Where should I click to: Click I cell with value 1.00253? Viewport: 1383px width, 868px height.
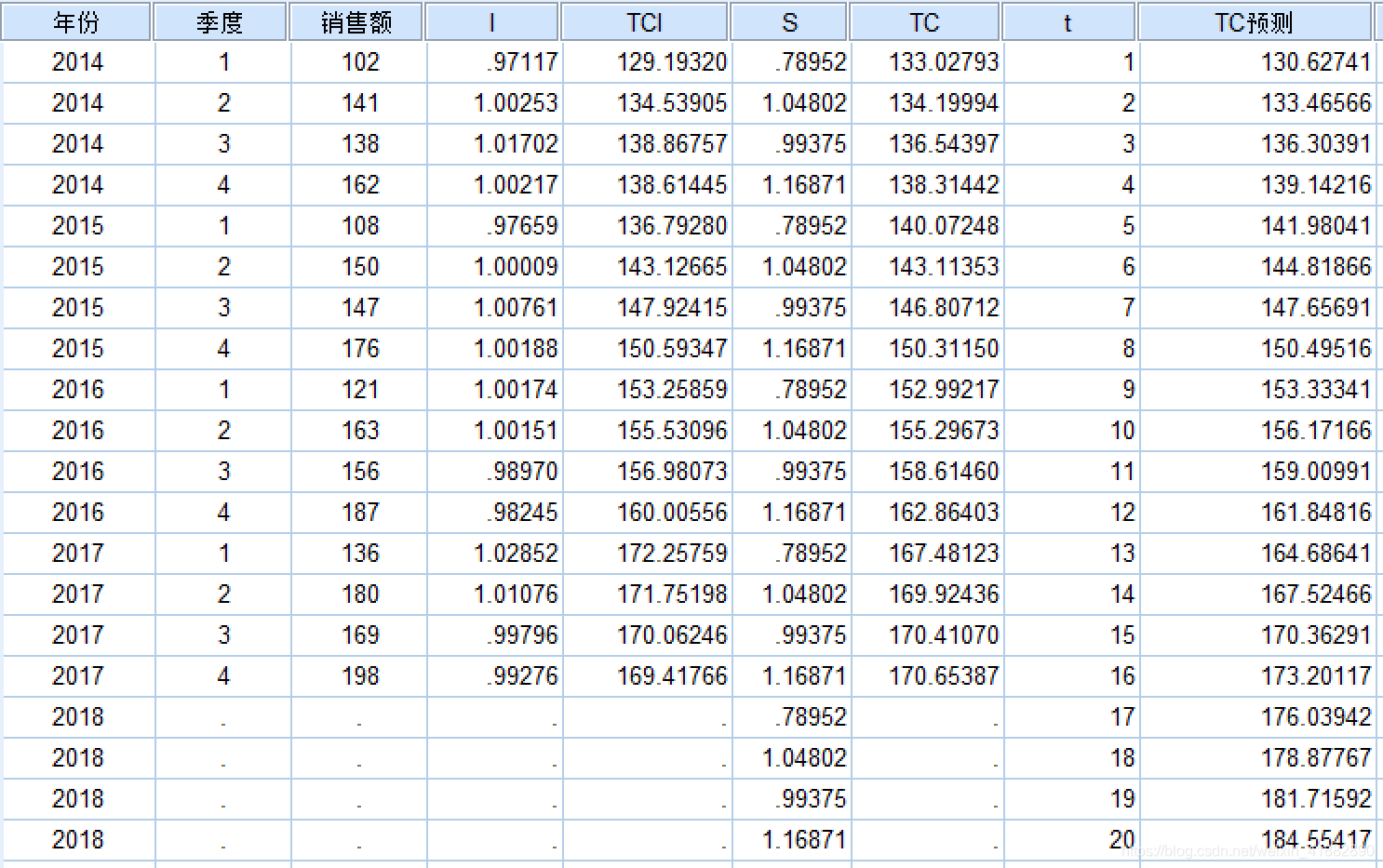[495, 103]
